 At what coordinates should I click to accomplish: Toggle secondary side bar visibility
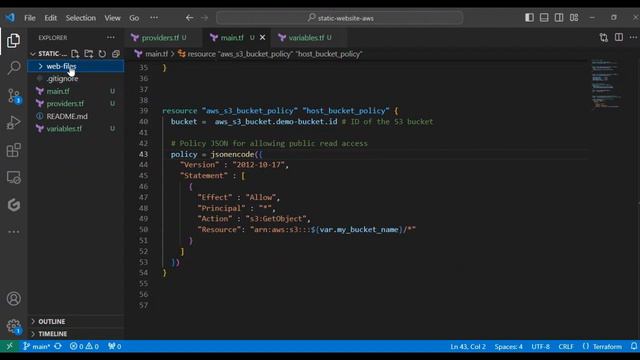[559, 18]
